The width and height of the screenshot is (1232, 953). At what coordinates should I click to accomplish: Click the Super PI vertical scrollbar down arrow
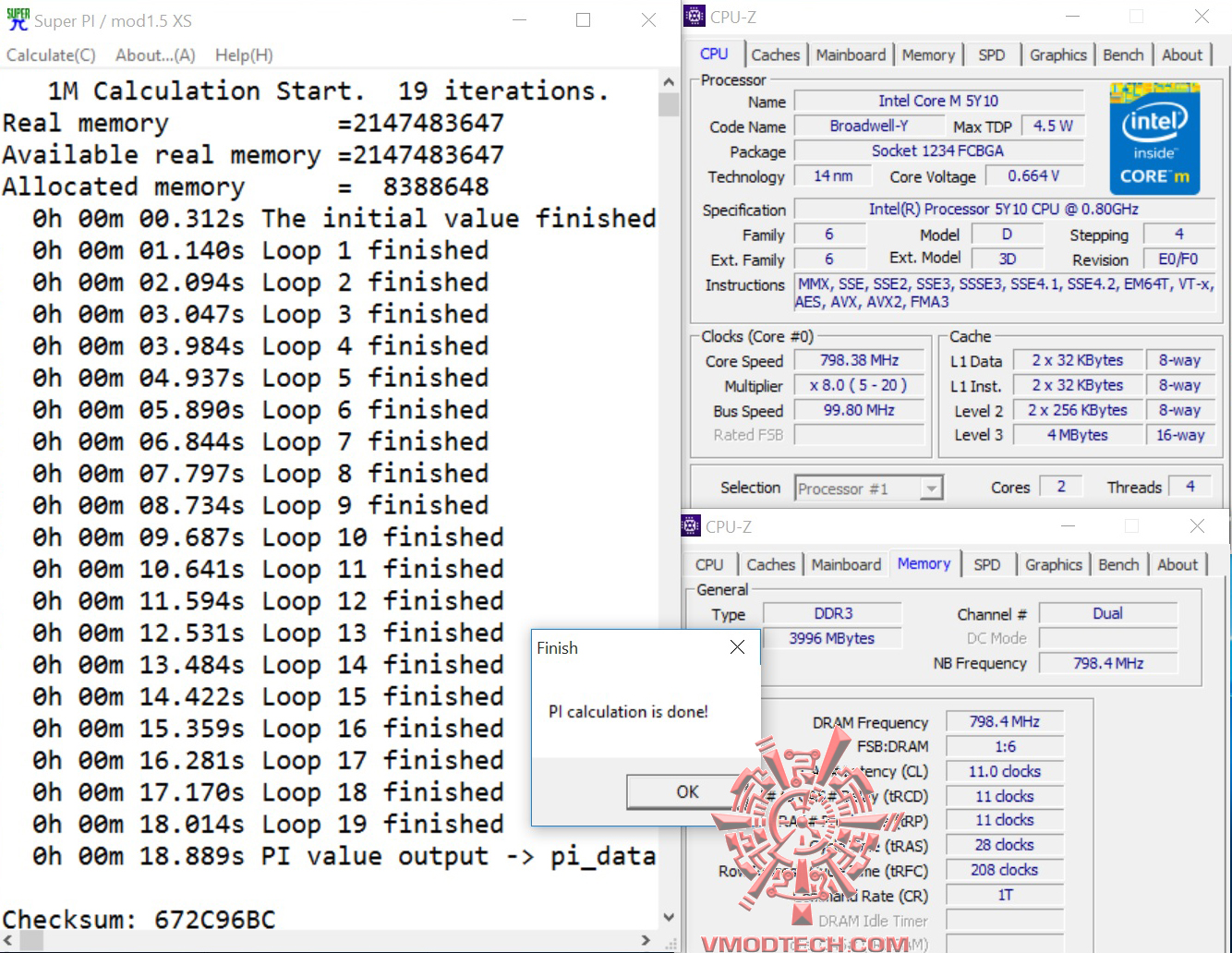pyautogui.click(x=669, y=918)
